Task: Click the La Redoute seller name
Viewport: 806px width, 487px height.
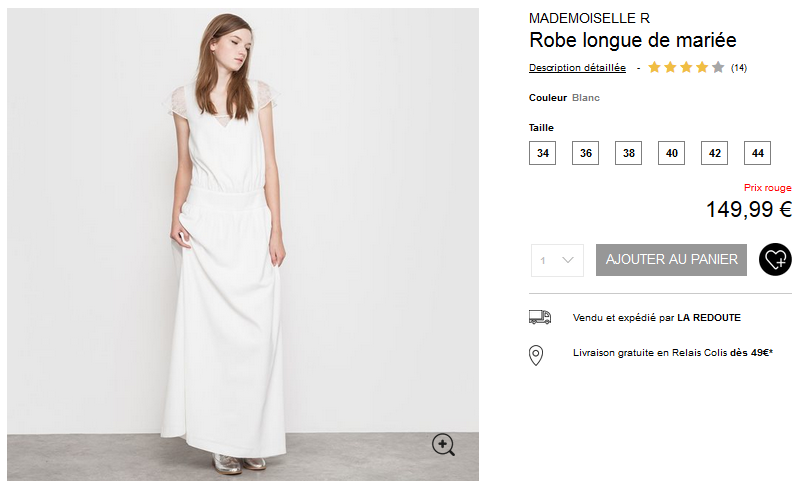Action: (x=709, y=318)
